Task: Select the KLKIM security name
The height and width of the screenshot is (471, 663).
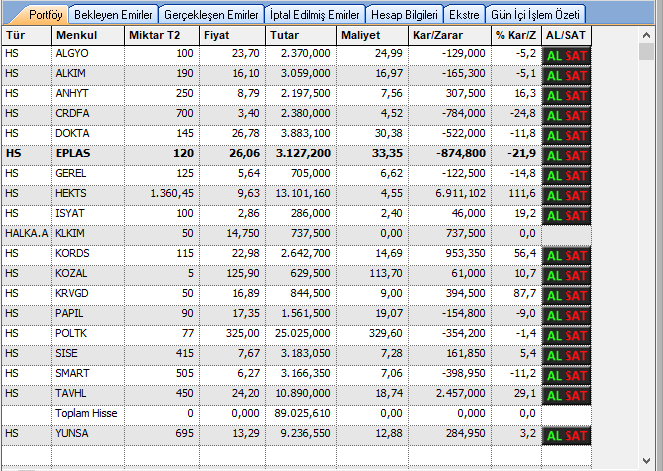Action: 70,233
